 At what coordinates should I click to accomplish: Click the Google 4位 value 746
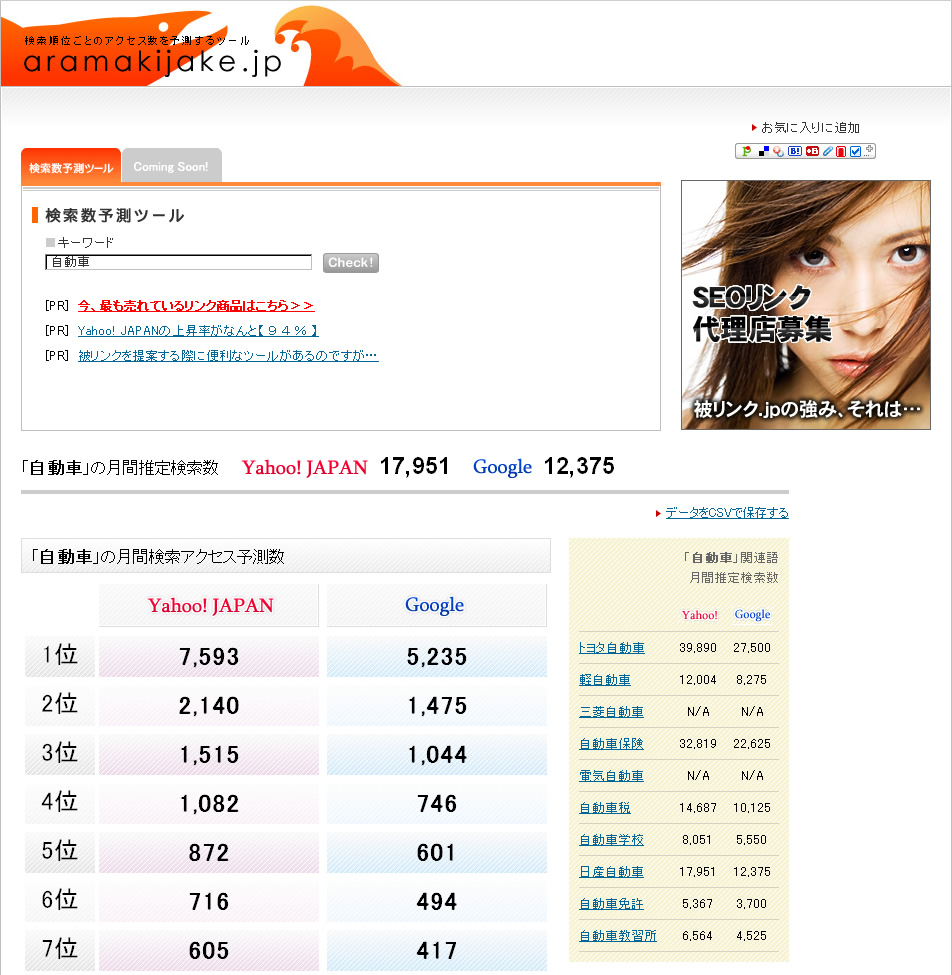[x=437, y=804]
